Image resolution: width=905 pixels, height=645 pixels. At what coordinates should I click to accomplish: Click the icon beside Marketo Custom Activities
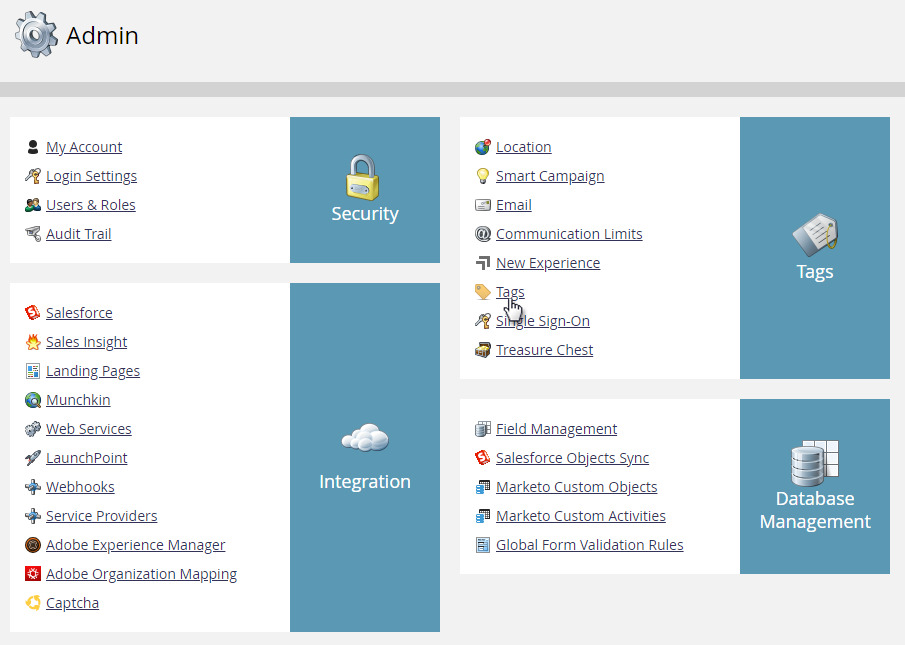pos(483,516)
